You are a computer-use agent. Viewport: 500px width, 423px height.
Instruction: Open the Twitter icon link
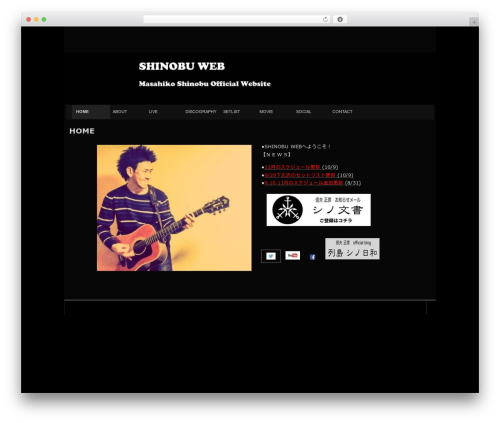point(271,256)
